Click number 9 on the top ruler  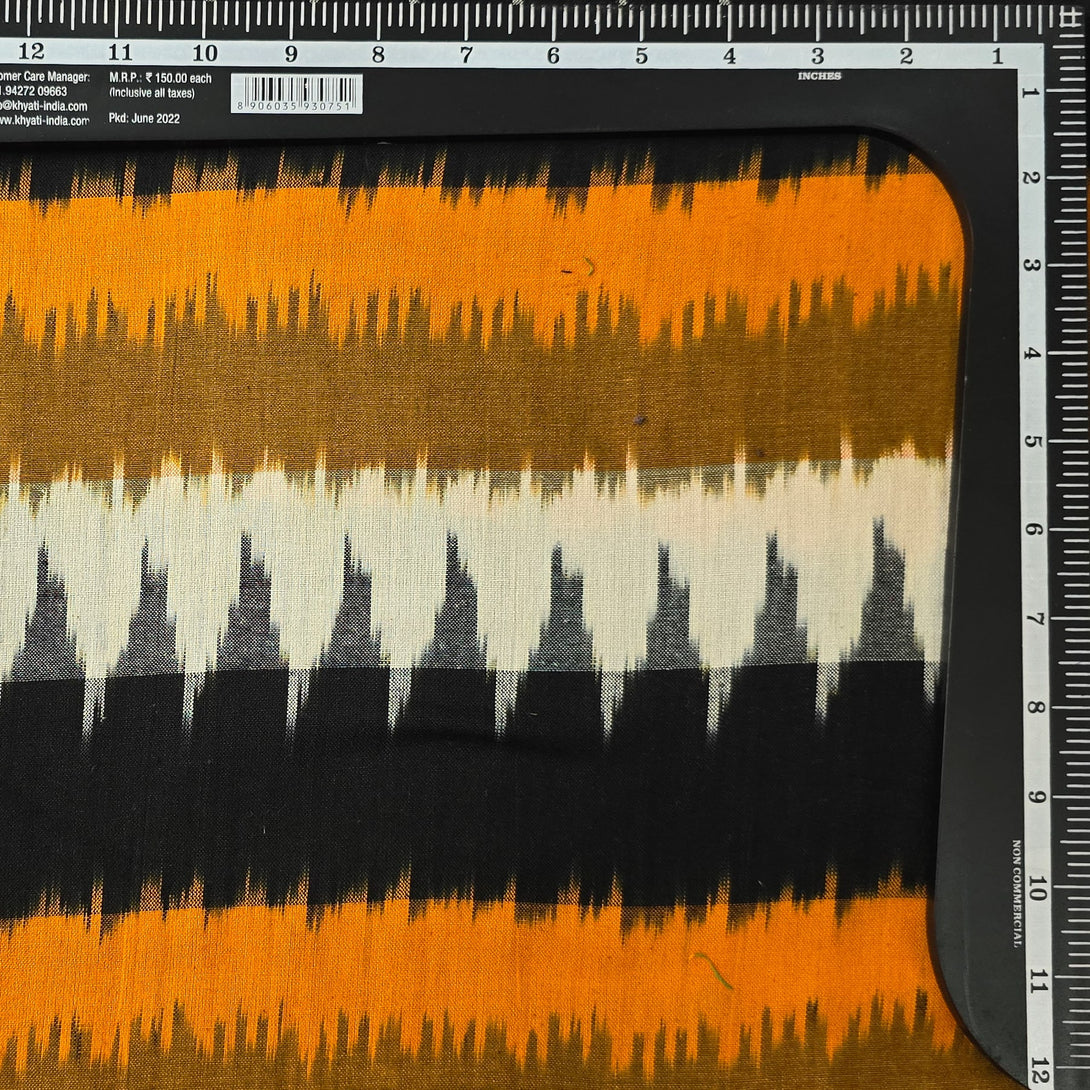point(291,55)
